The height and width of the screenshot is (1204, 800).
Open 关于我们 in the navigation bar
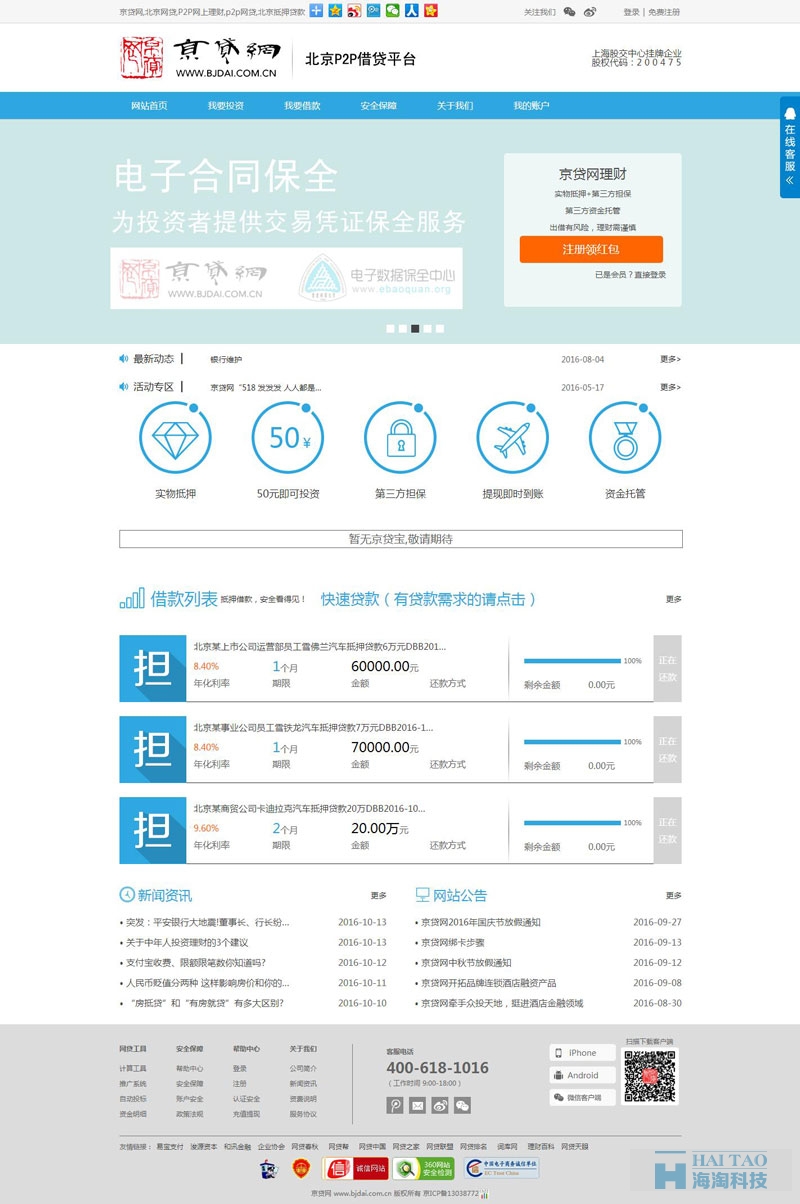pyautogui.click(x=455, y=106)
